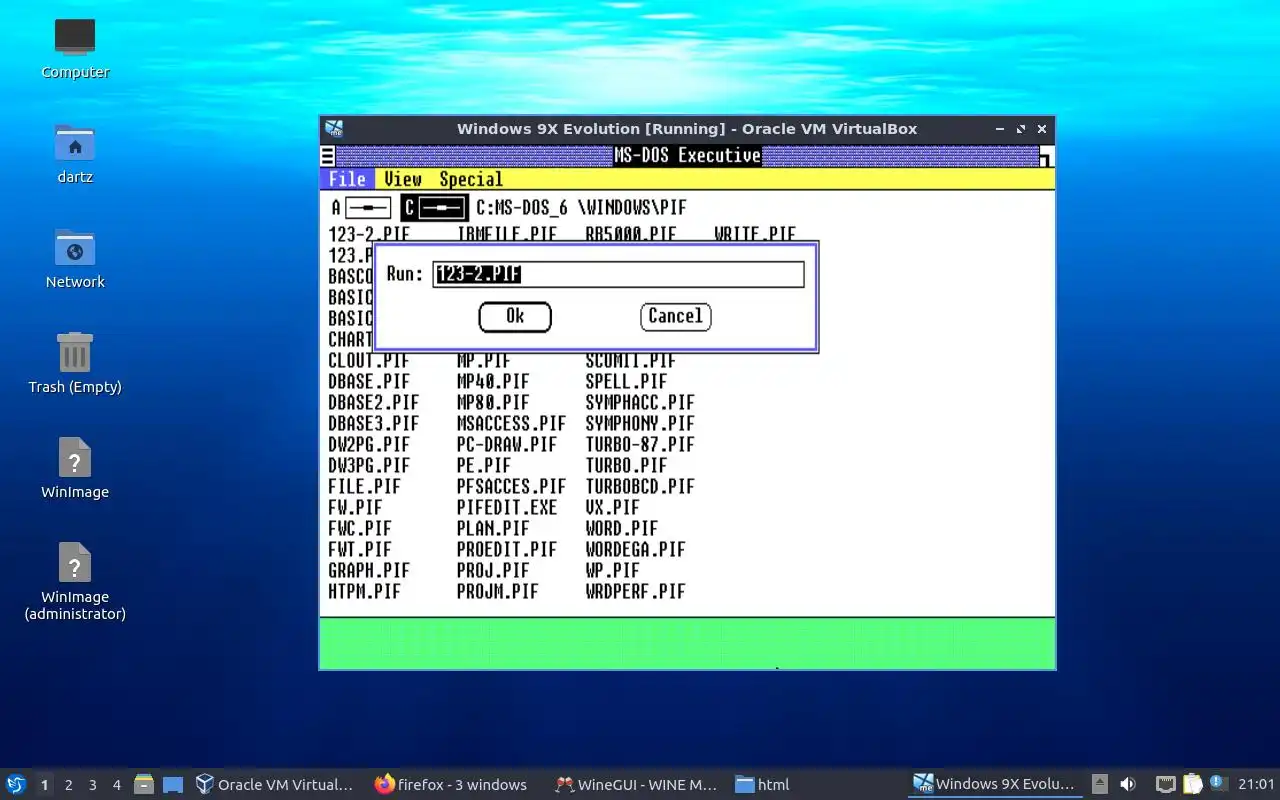Screen dimensions: 1280x800
Task: Click the MS-DOS Executive maximize box
Action: coord(1046,157)
